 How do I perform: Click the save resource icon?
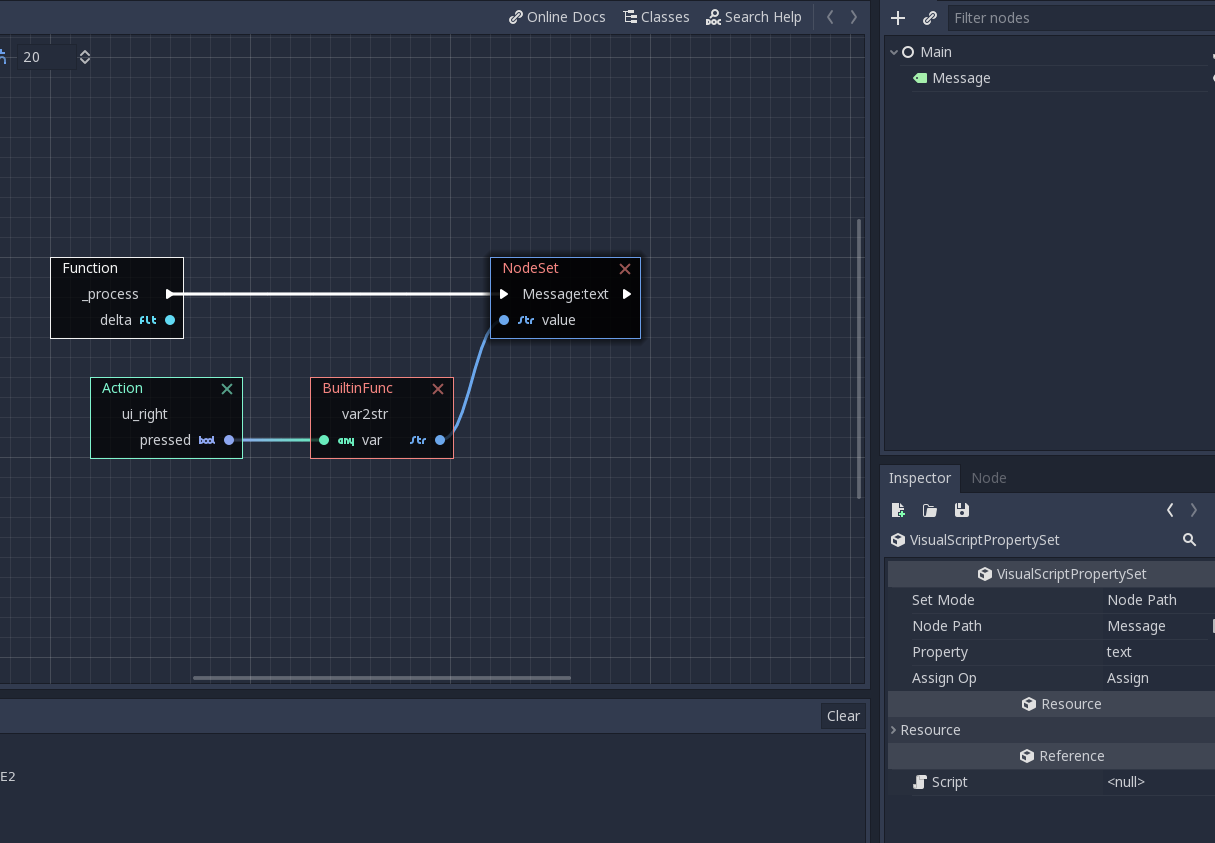(x=961, y=510)
